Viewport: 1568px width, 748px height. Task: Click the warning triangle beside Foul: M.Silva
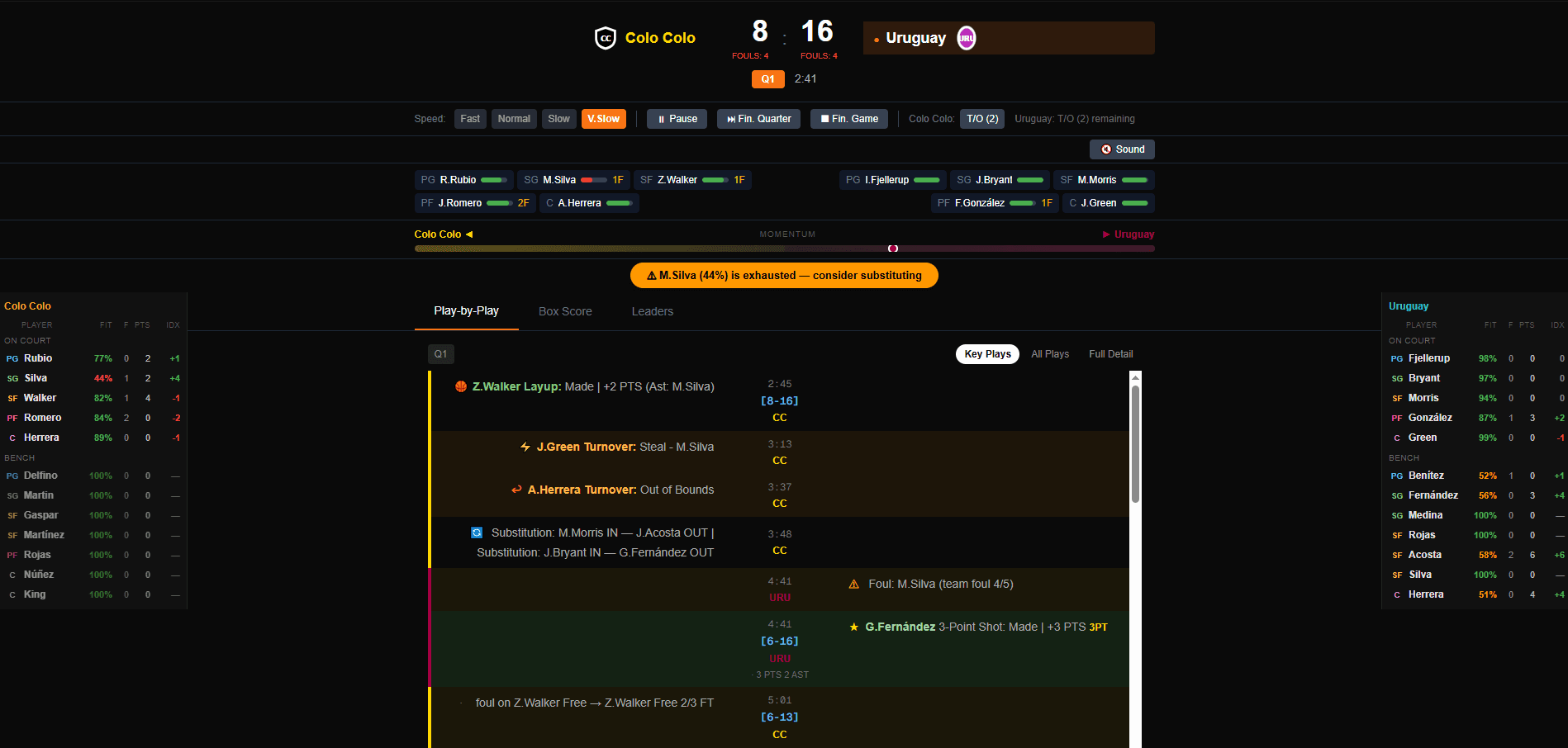(x=854, y=584)
